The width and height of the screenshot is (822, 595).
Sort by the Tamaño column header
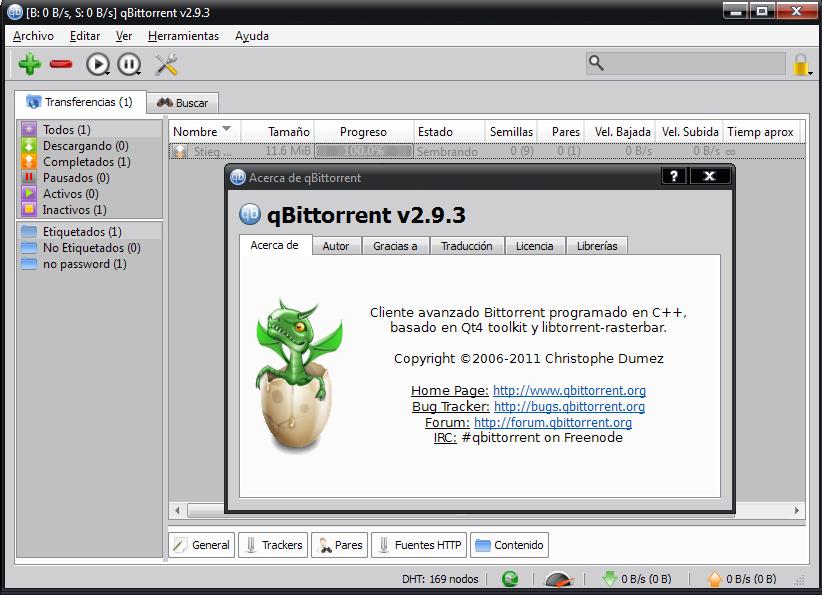(x=277, y=132)
